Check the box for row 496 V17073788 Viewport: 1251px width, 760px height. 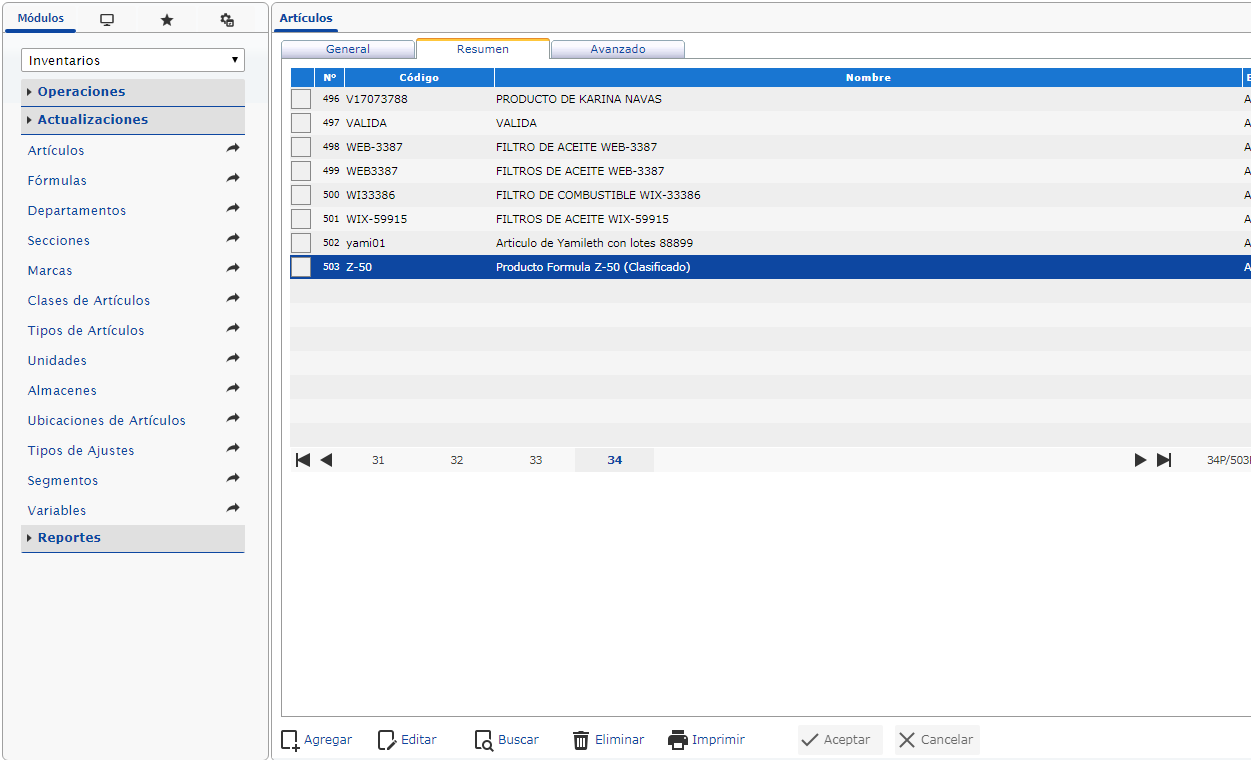point(301,99)
